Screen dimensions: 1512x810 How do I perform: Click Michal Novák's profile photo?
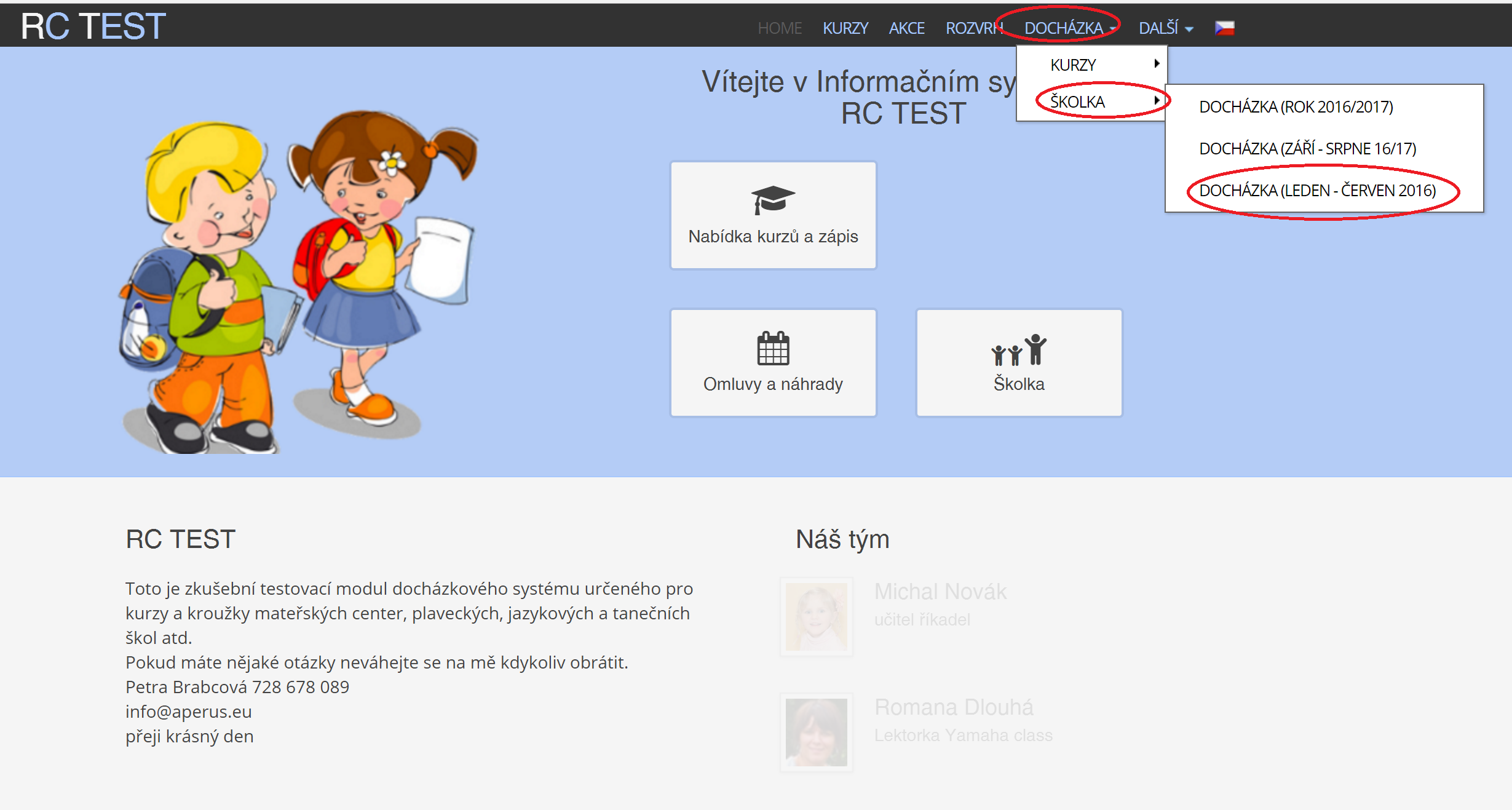click(816, 616)
